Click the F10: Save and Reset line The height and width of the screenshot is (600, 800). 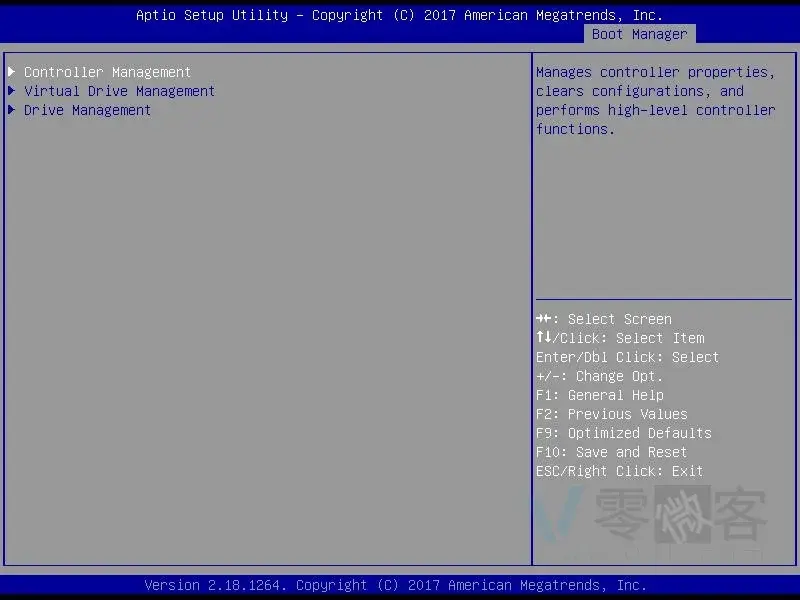click(611, 452)
